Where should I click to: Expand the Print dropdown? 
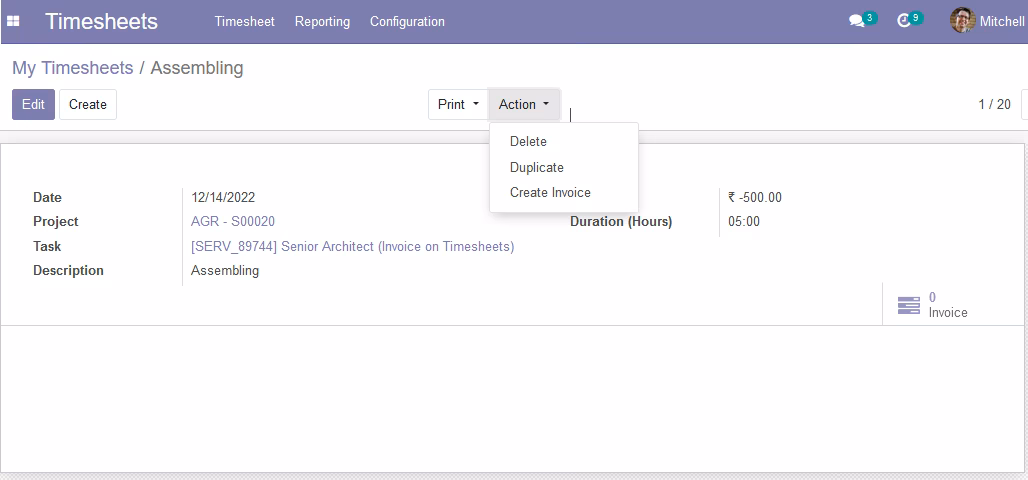(458, 104)
